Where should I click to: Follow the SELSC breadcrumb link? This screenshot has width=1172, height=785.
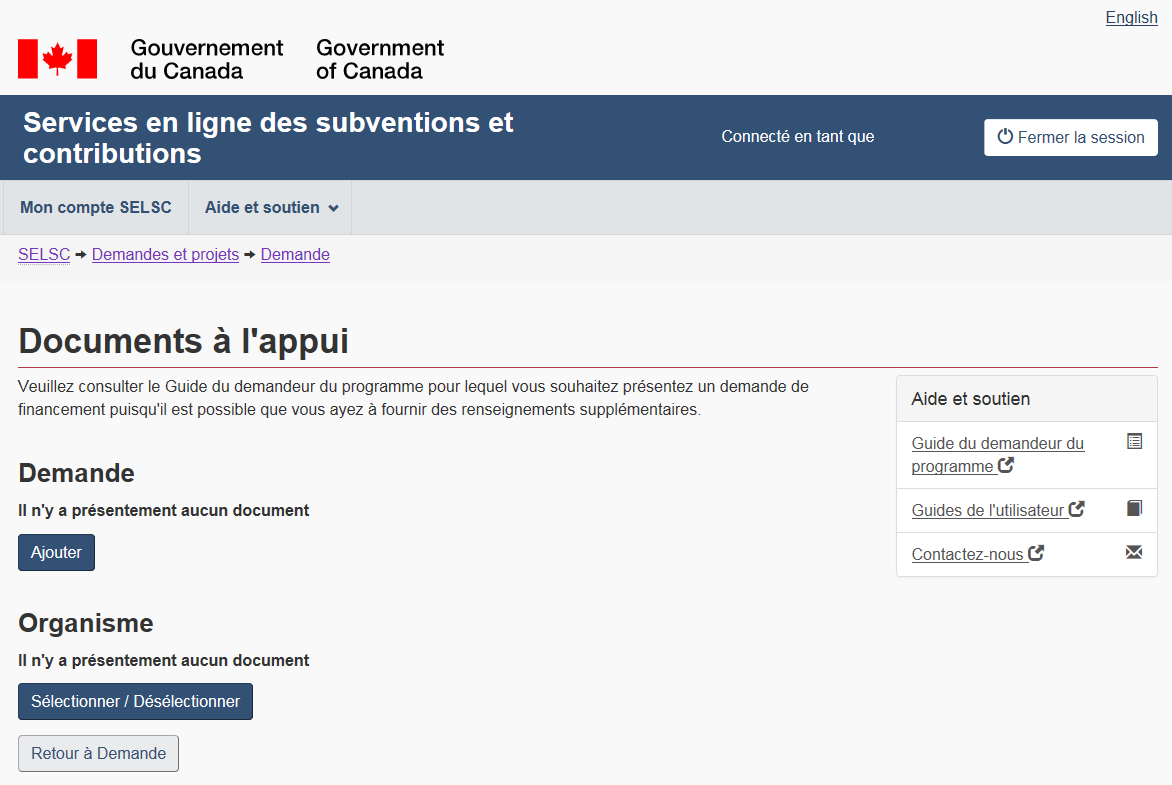(x=44, y=255)
